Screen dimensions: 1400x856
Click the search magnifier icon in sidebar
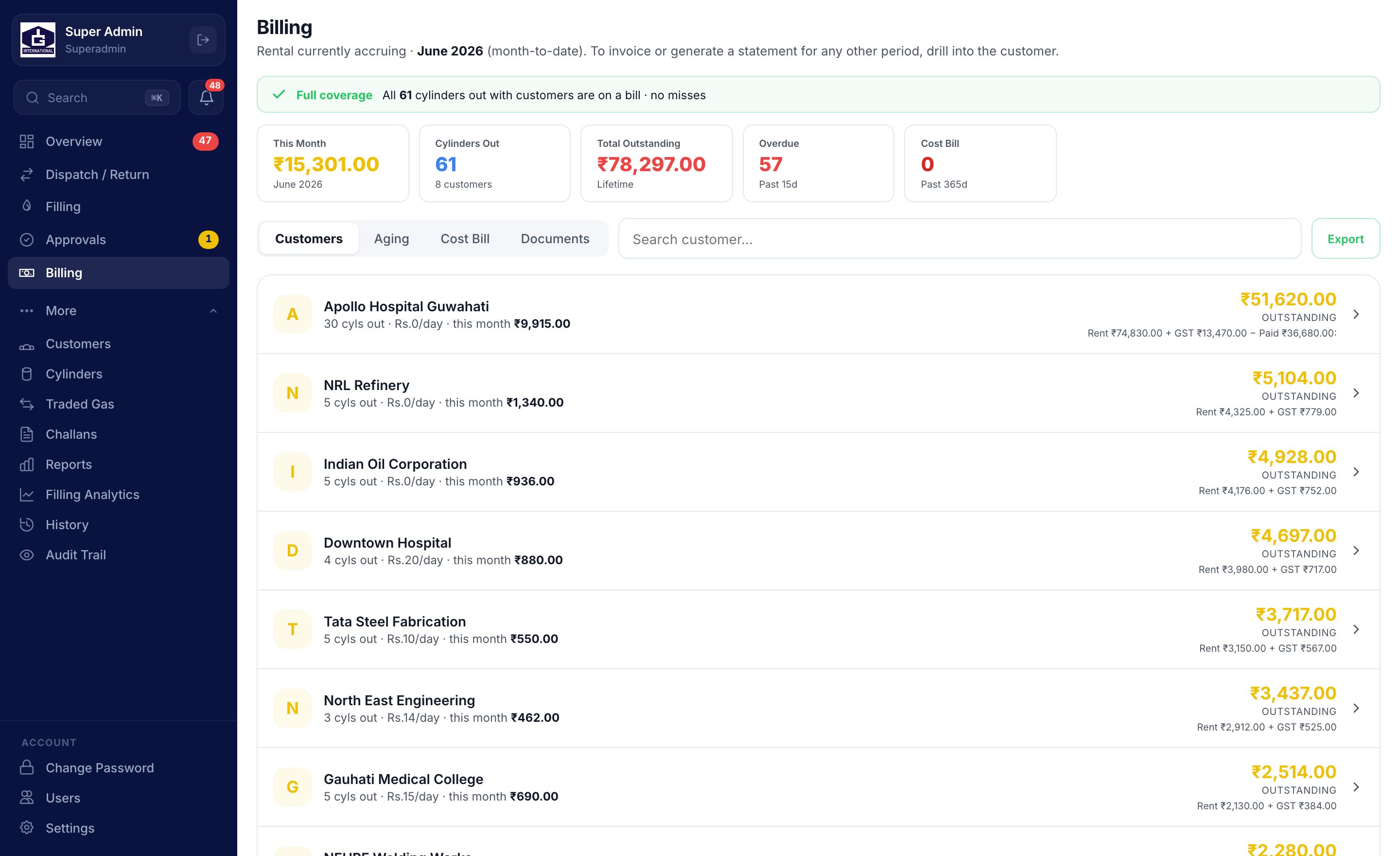click(x=33, y=98)
